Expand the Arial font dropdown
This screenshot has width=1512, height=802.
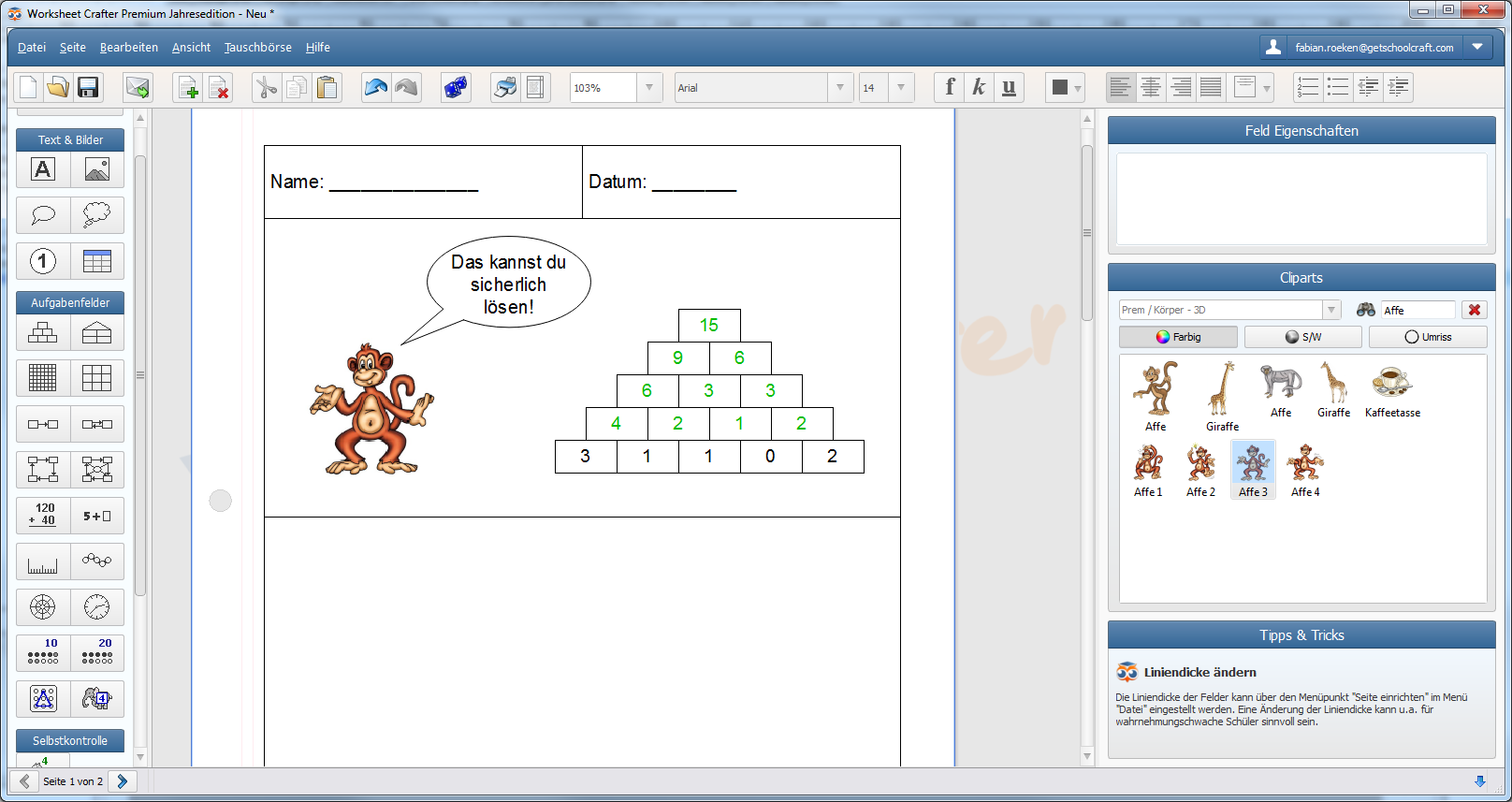point(839,88)
